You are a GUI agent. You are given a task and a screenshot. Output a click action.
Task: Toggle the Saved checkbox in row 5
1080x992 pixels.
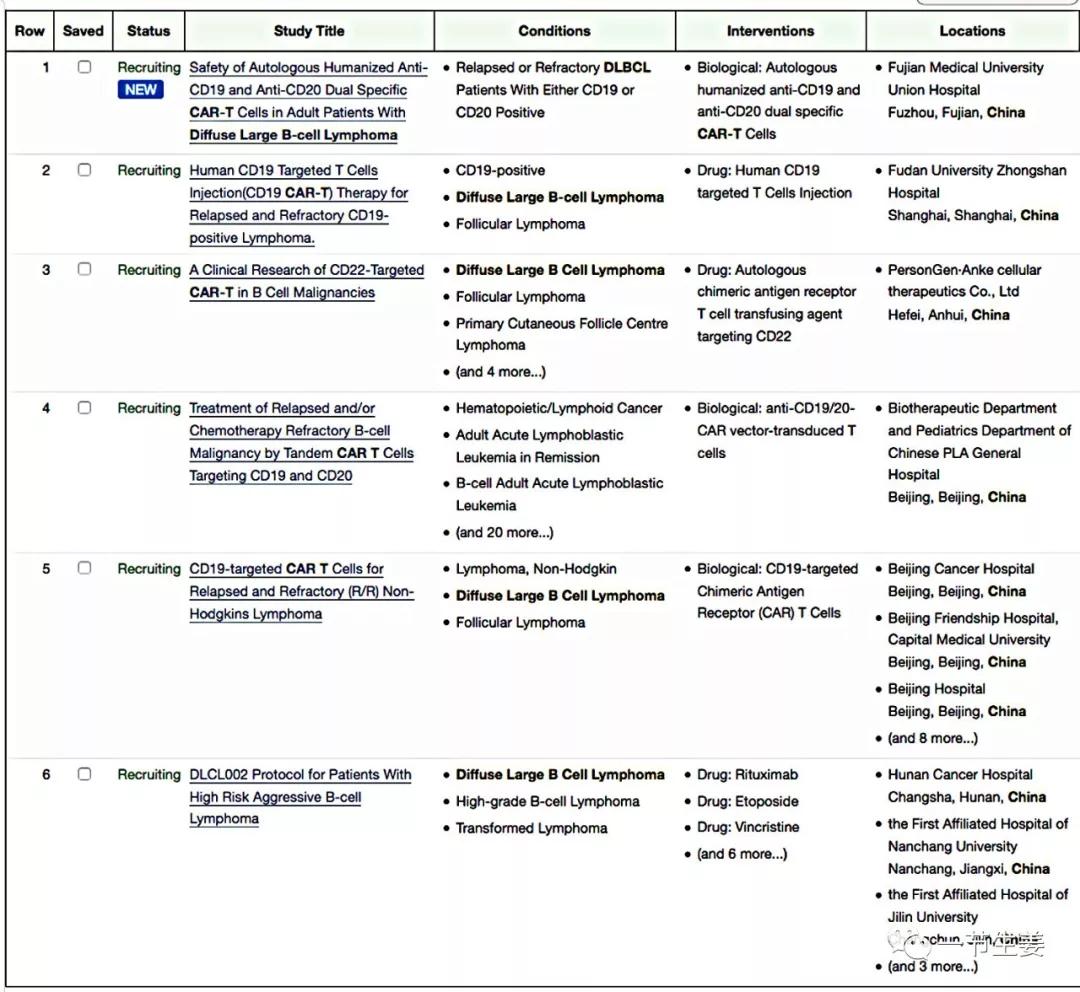[x=84, y=568]
